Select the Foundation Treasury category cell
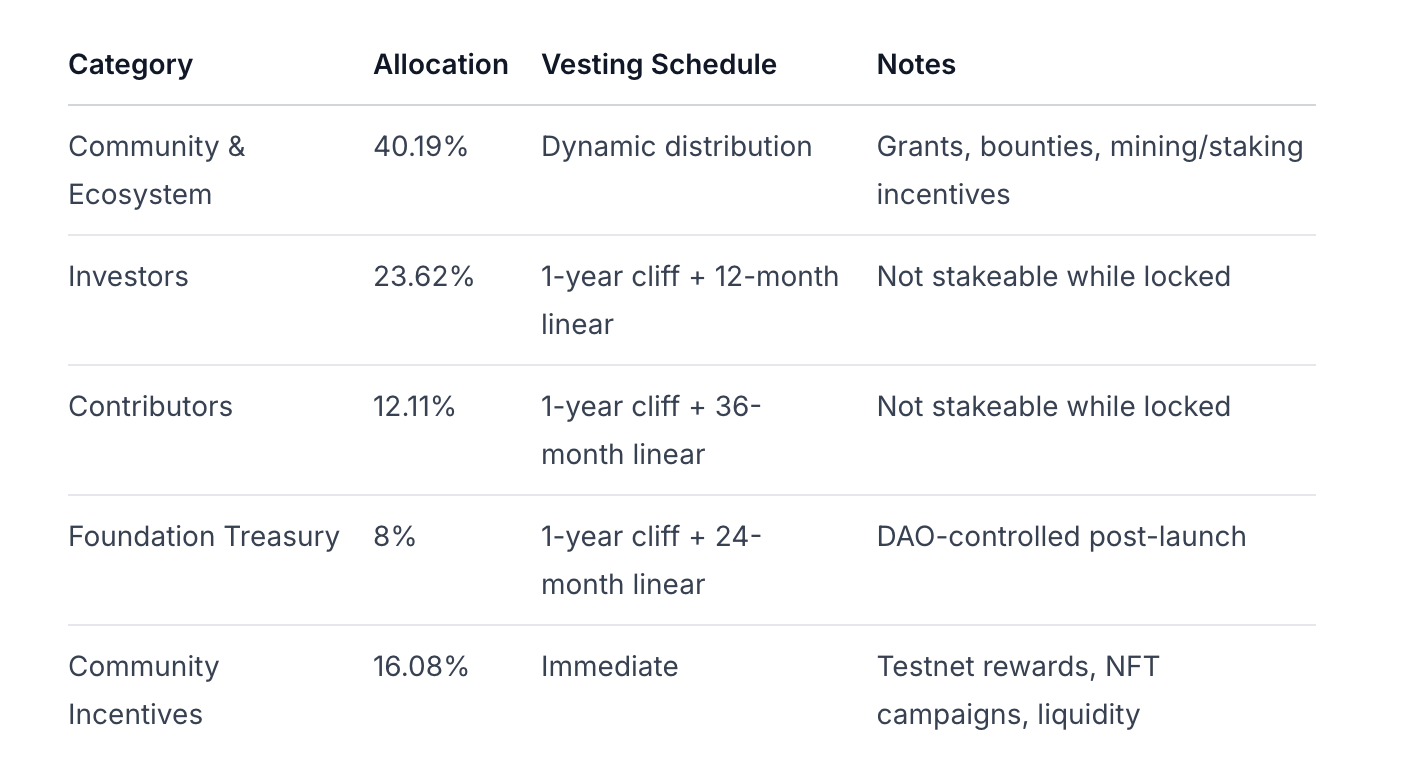This screenshot has height=766, width=1428. [x=204, y=537]
